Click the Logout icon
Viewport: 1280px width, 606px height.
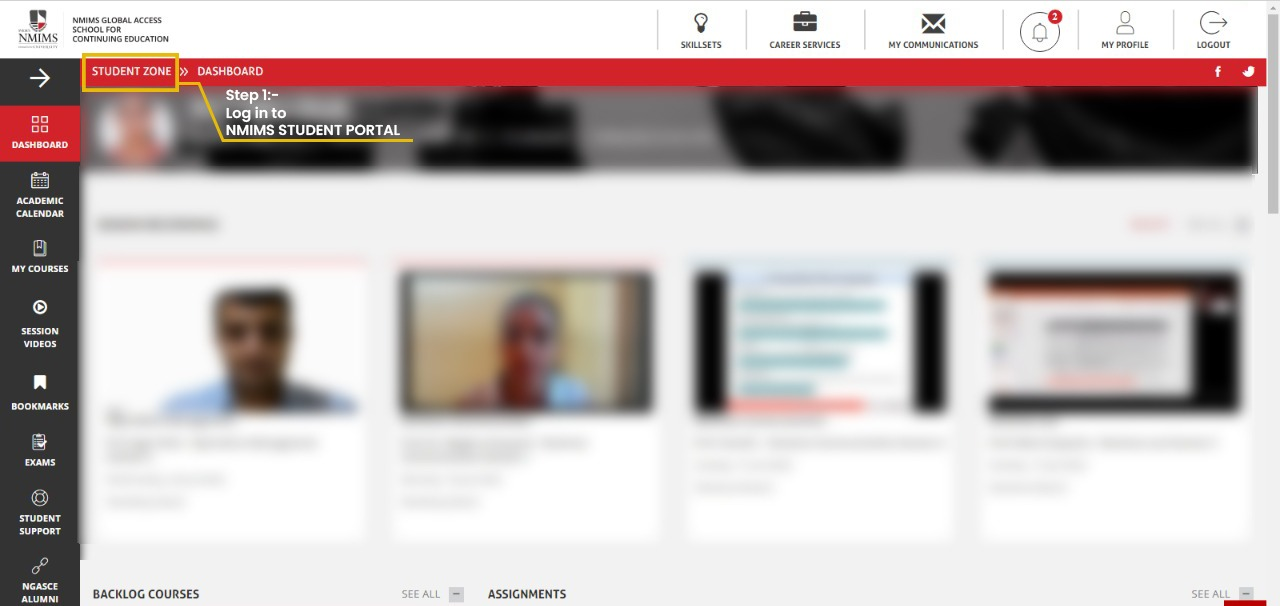(x=1213, y=22)
